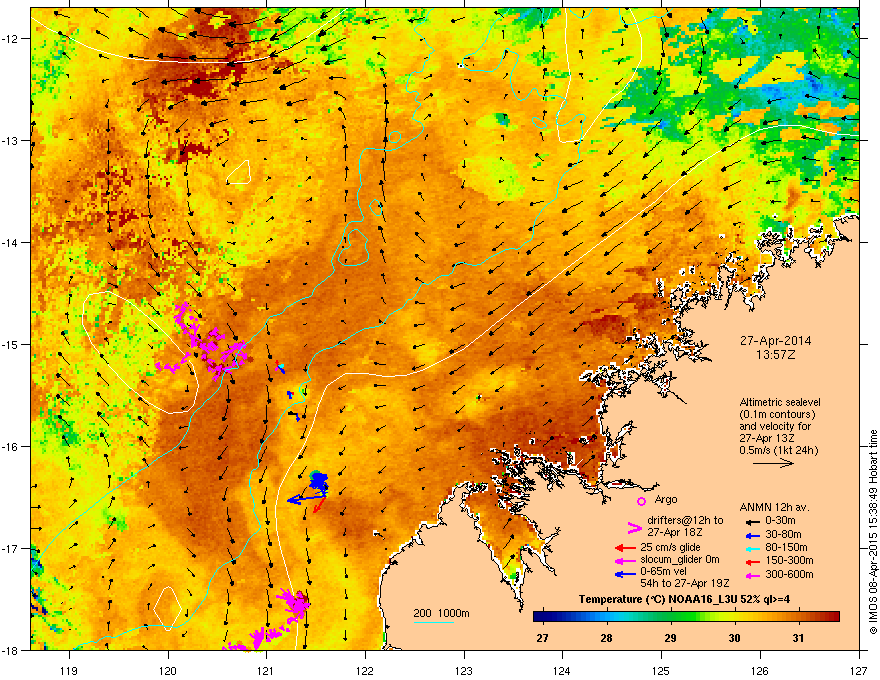The height and width of the screenshot is (680, 880).
Task: Select the red 25 cm/s glide arrow
Action: [x=625, y=548]
